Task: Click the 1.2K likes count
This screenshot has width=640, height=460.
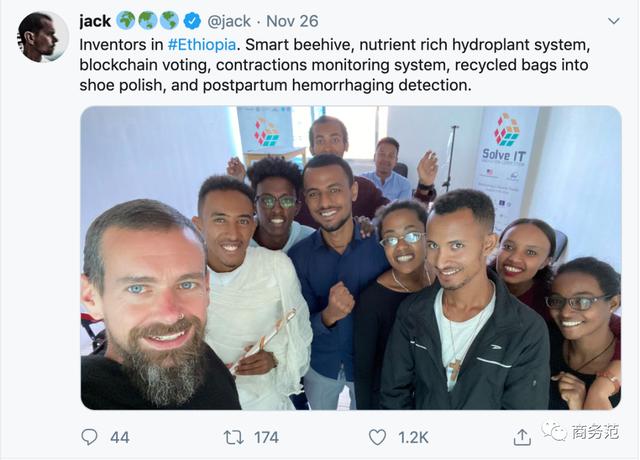Action: click(412, 437)
